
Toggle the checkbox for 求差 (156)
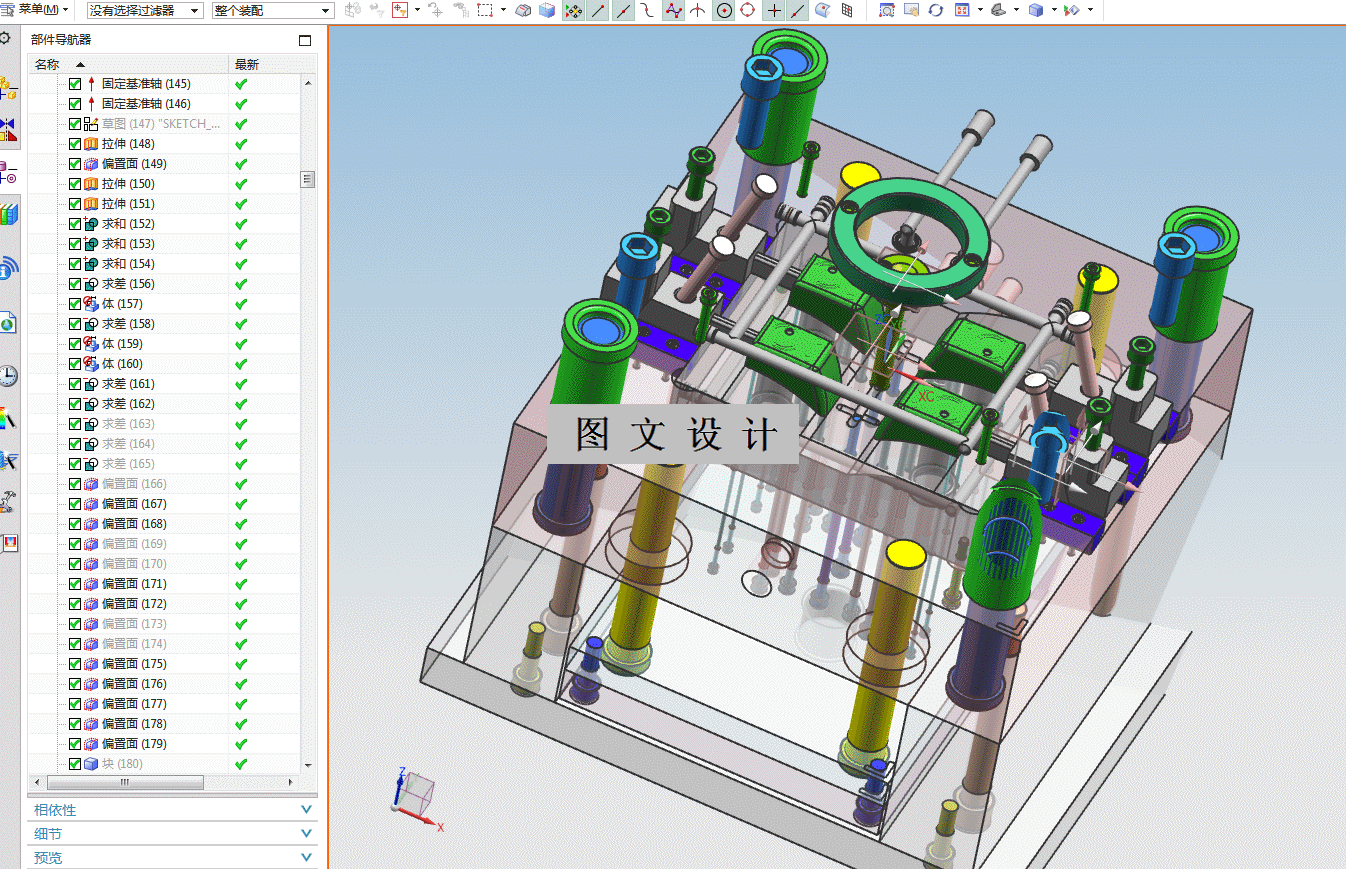(75, 284)
